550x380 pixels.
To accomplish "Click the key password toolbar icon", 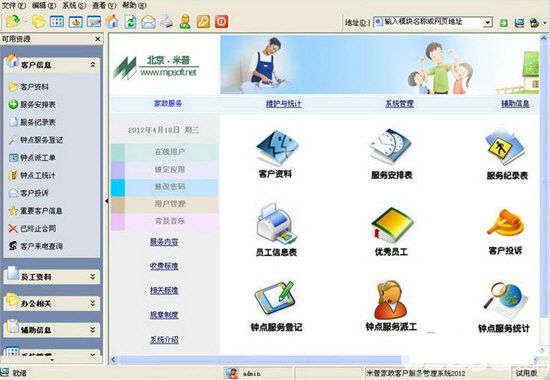I will pyautogui.click(x=203, y=22).
